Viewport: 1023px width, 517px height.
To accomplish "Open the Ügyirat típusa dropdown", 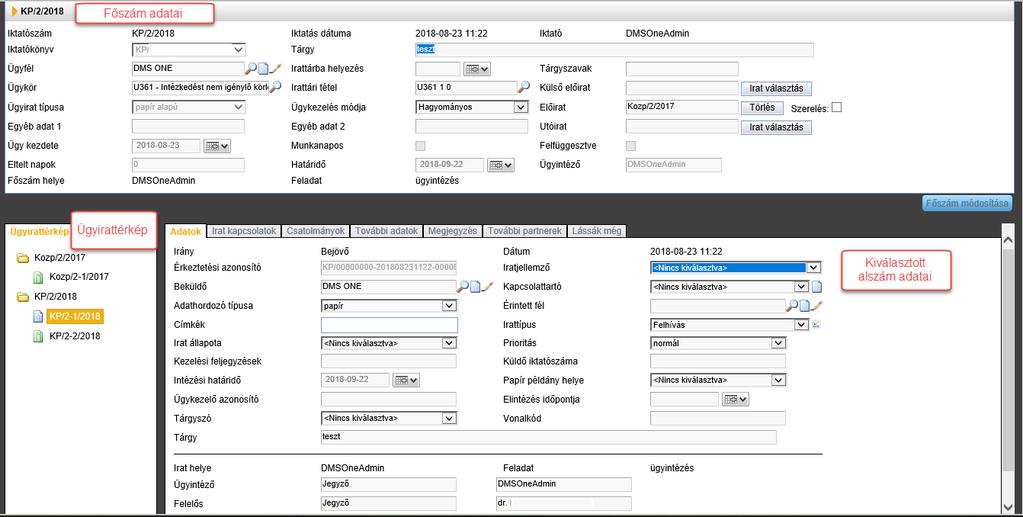I will coord(189,107).
